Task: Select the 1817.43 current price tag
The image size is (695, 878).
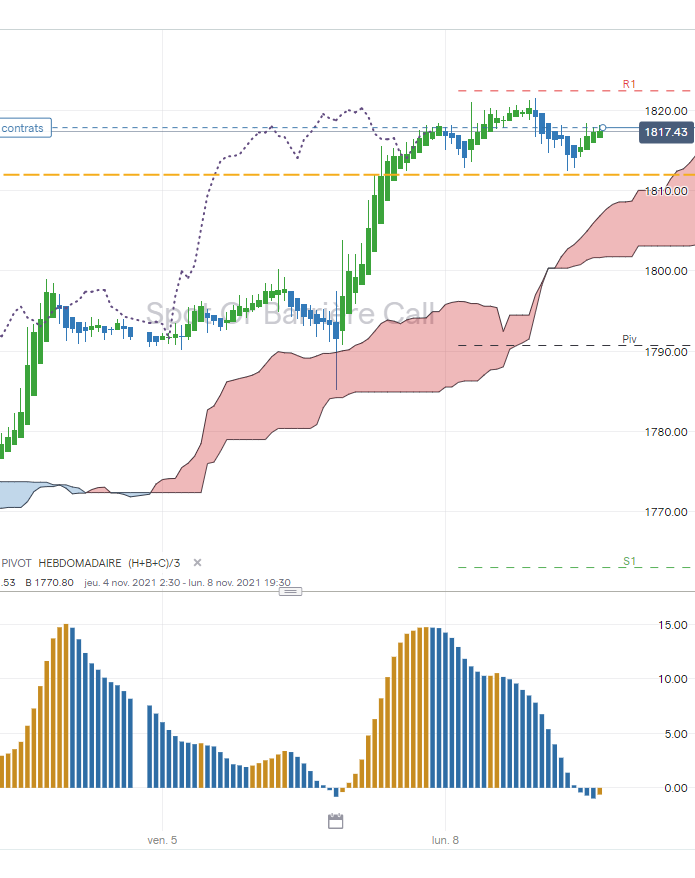Action: tap(666, 132)
